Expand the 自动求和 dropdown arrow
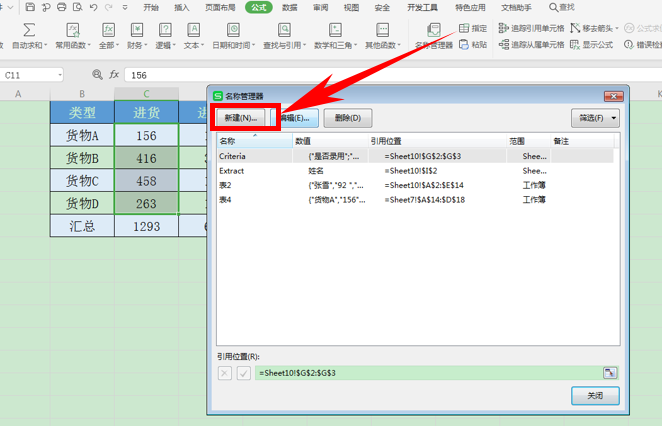The width and height of the screenshot is (664, 426). (x=45, y=45)
